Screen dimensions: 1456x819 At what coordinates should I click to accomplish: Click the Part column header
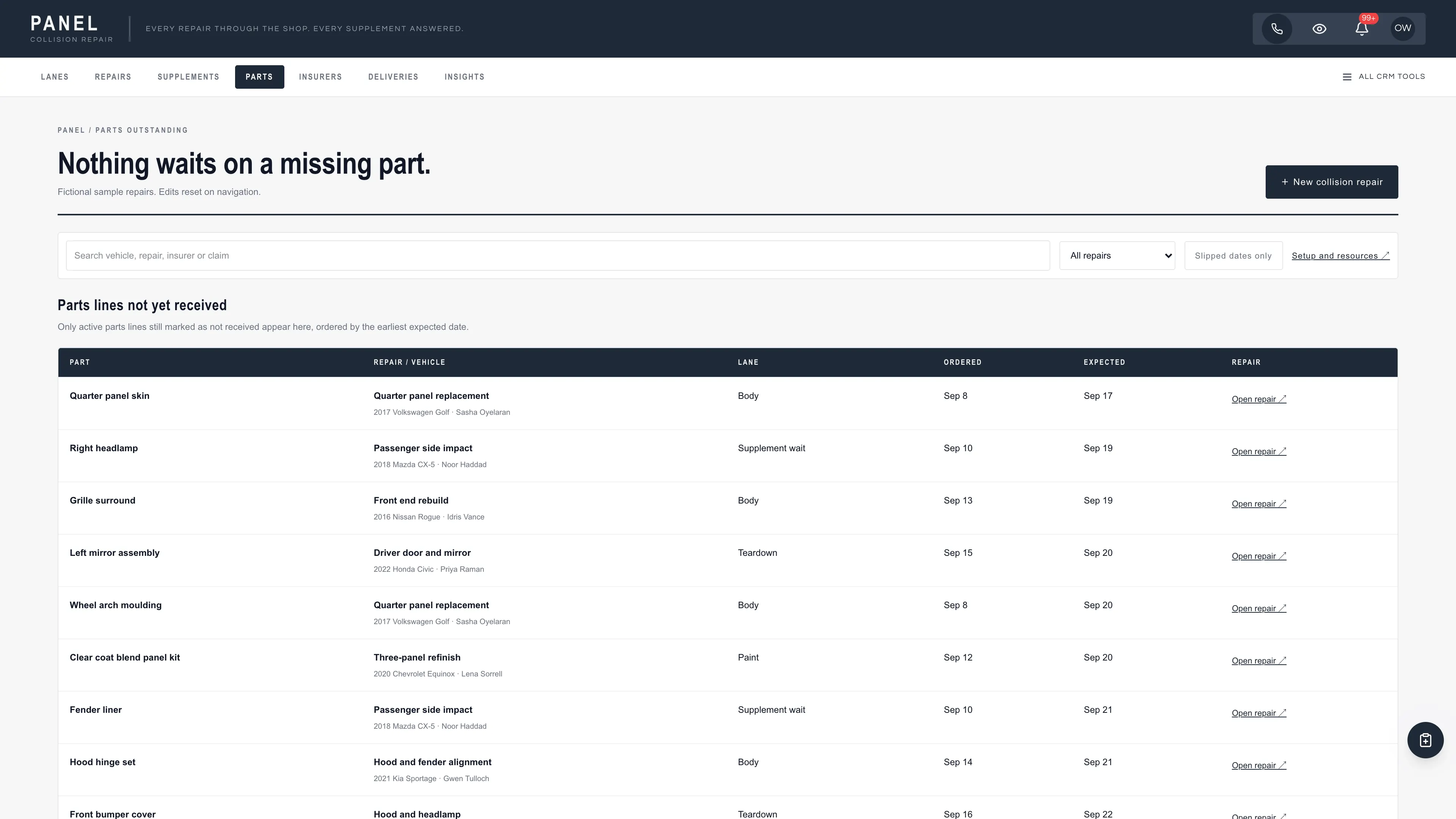80,362
